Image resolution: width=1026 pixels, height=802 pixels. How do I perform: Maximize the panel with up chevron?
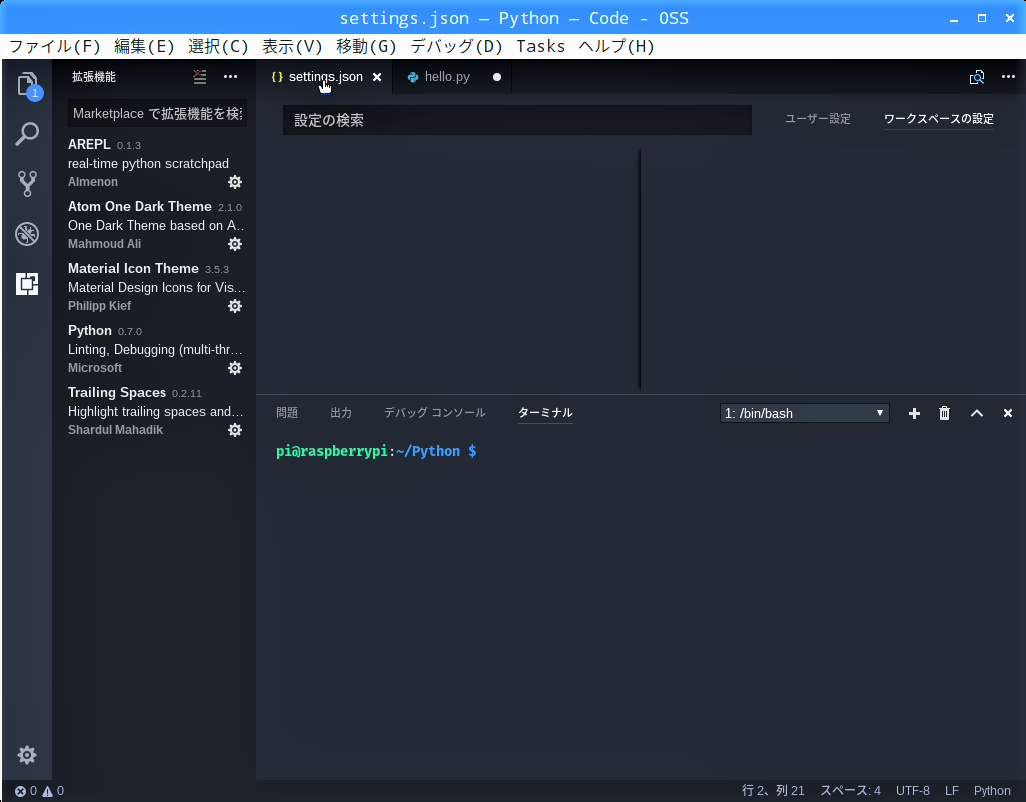pos(976,413)
